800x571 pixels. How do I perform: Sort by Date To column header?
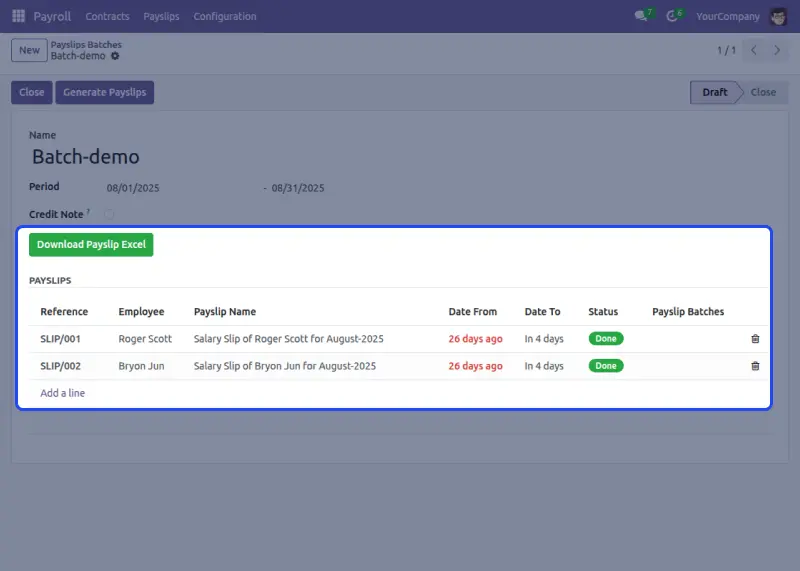tap(542, 312)
